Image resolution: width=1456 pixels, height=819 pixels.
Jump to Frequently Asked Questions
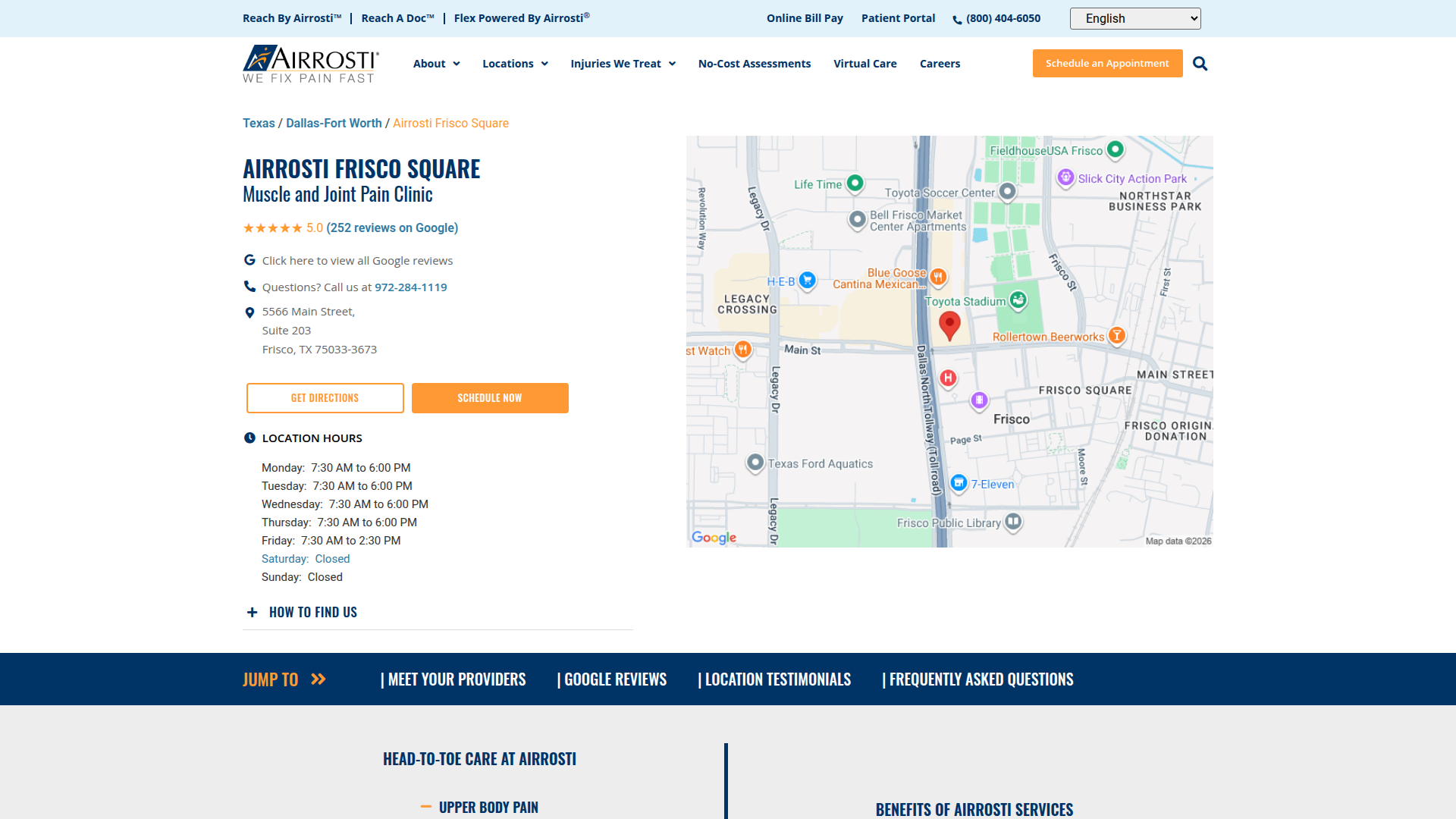[977, 679]
